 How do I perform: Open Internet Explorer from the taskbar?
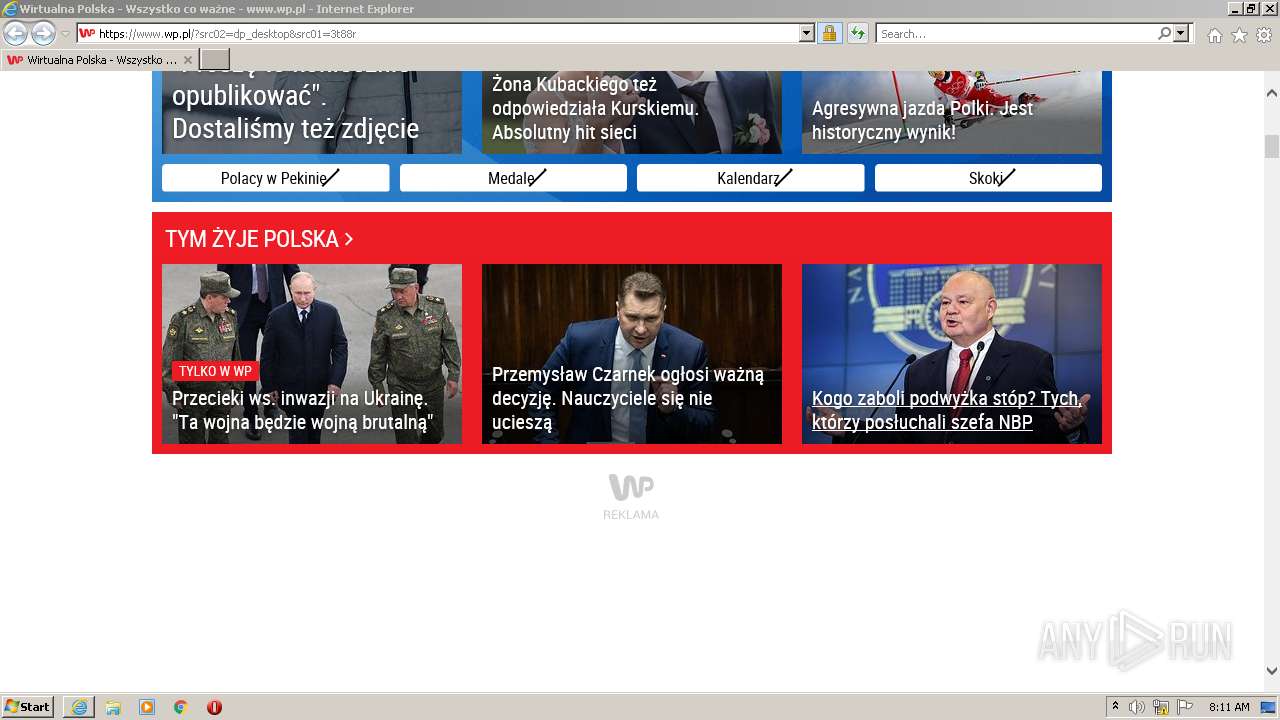[x=79, y=707]
